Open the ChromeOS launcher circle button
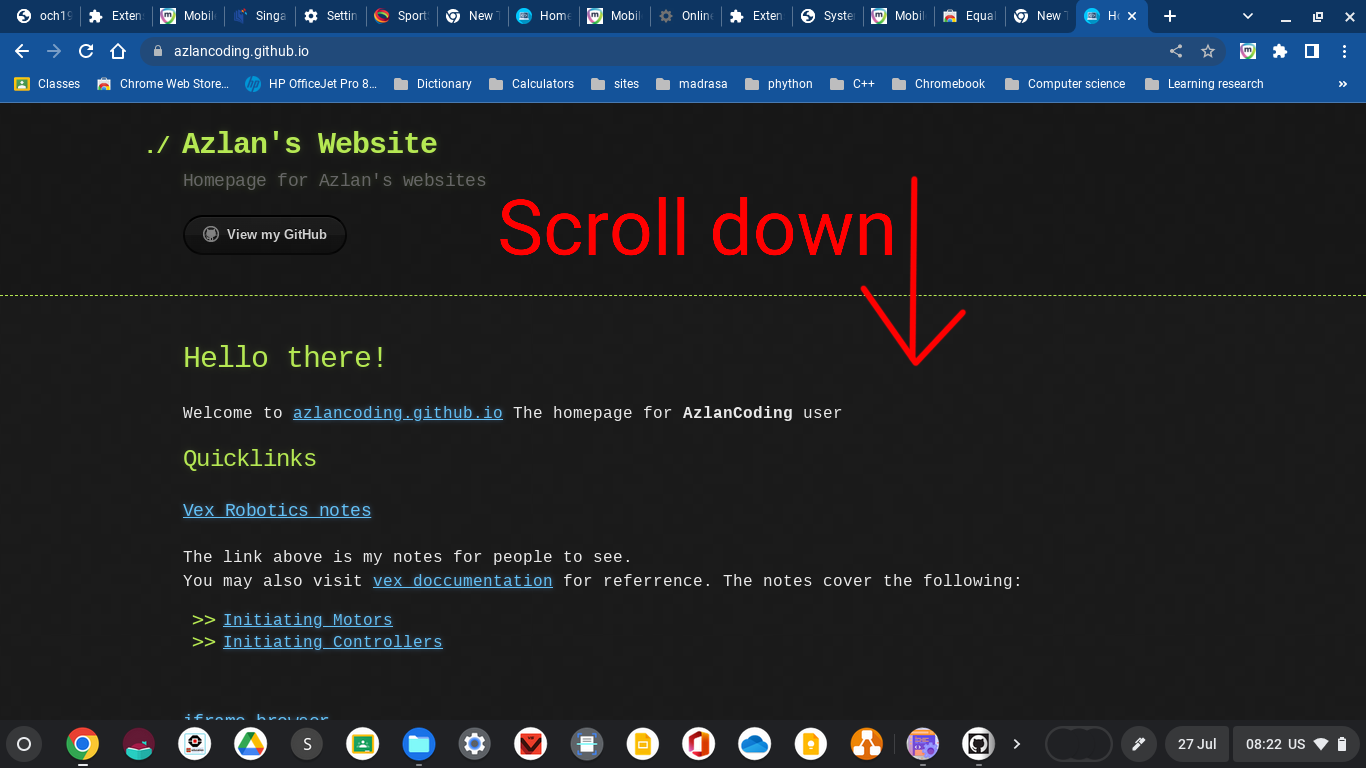Image resolution: width=1366 pixels, height=768 pixels. (24, 744)
